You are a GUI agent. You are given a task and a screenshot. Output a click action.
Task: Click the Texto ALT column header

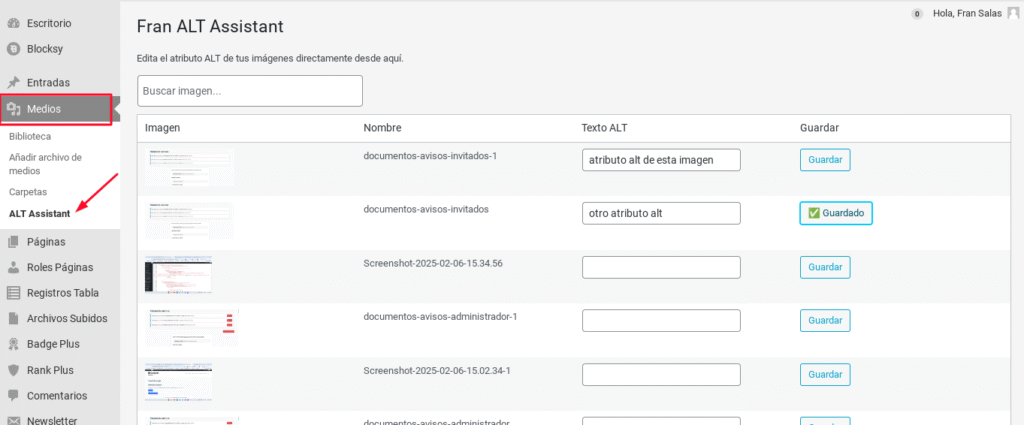coord(604,128)
